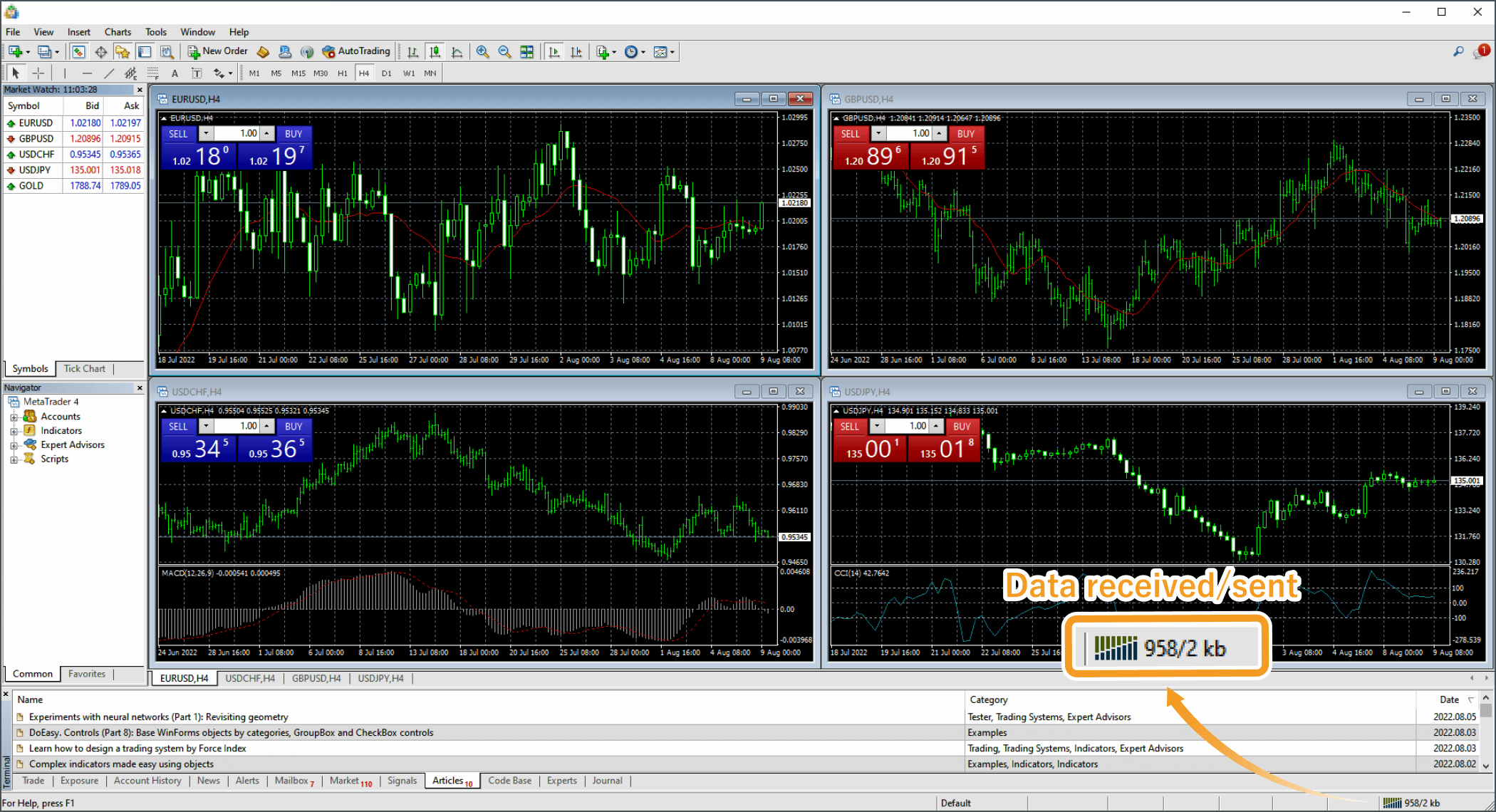Click SELL on the GBPUSD panel
This screenshot has width=1496, height=812.
coord(851,134)
